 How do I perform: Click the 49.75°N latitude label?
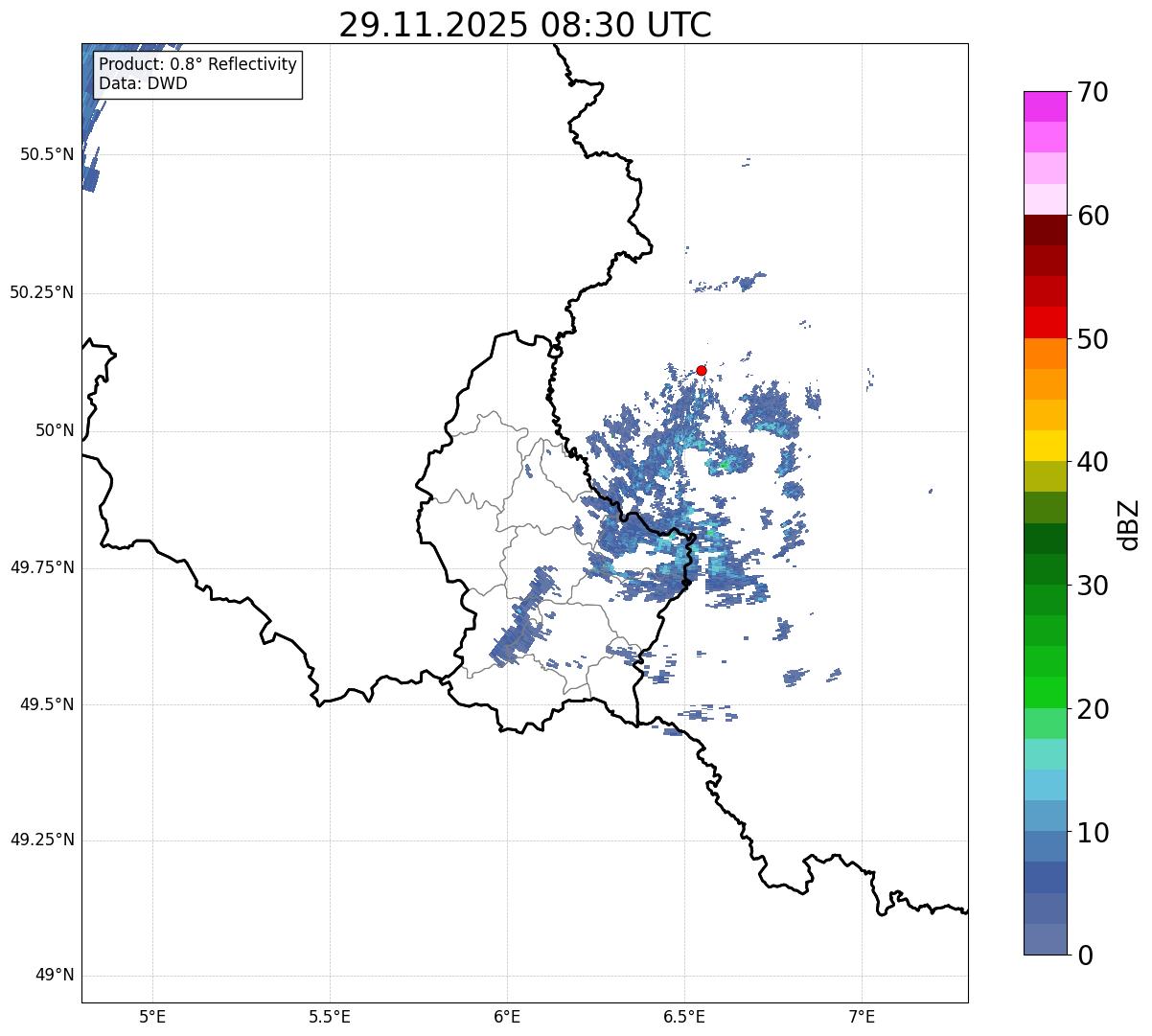tap(42, 567)
